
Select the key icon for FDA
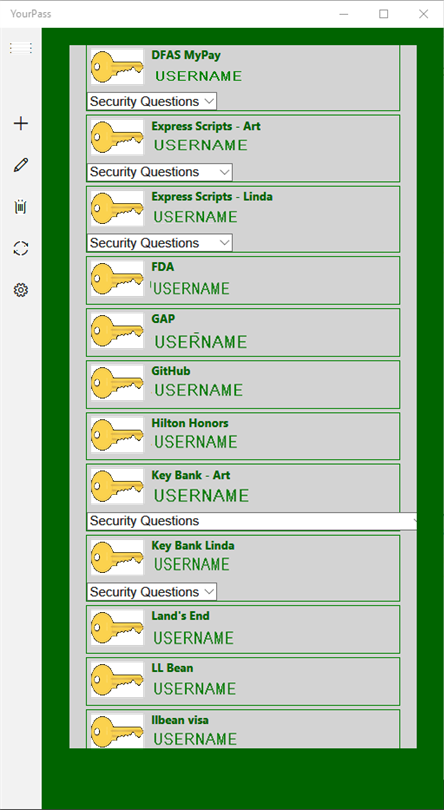tap(117, 278)
